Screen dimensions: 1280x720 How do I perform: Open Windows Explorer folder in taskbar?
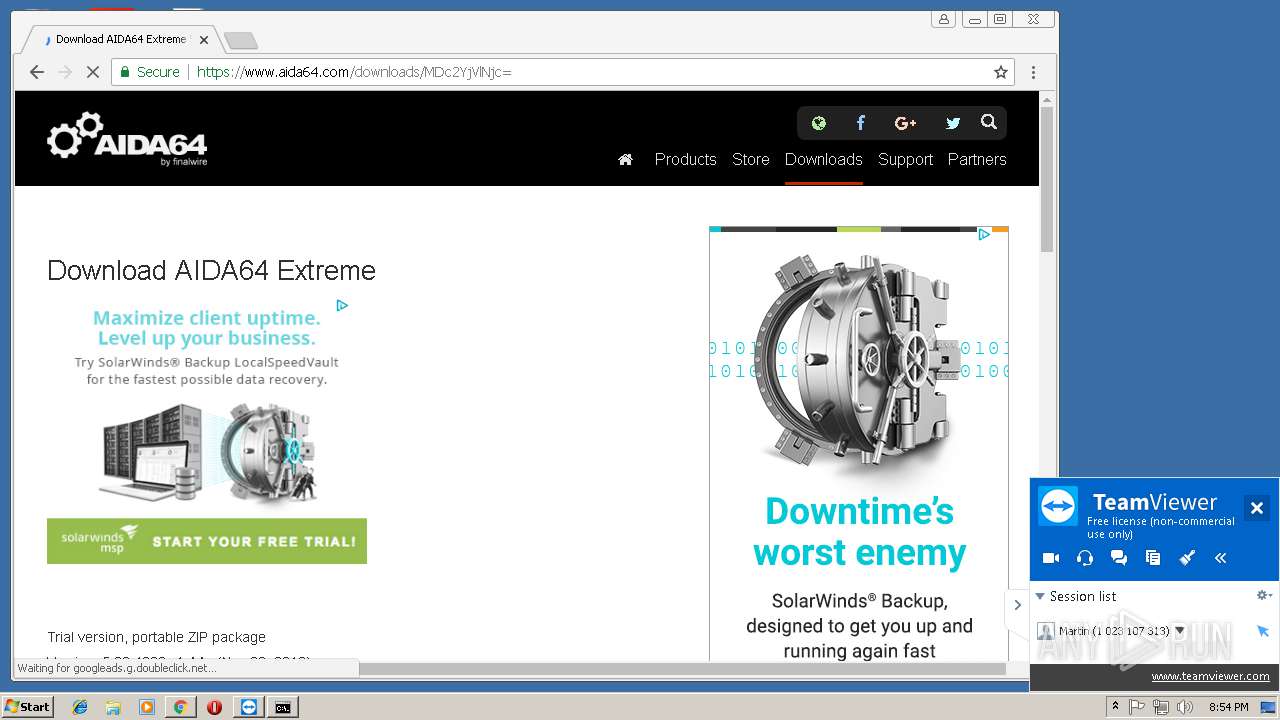click(113, 707)
